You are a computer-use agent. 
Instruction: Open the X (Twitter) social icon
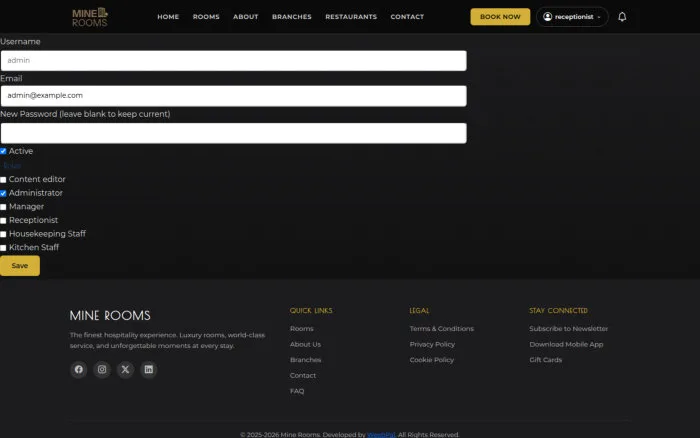(x=125, y=369)
